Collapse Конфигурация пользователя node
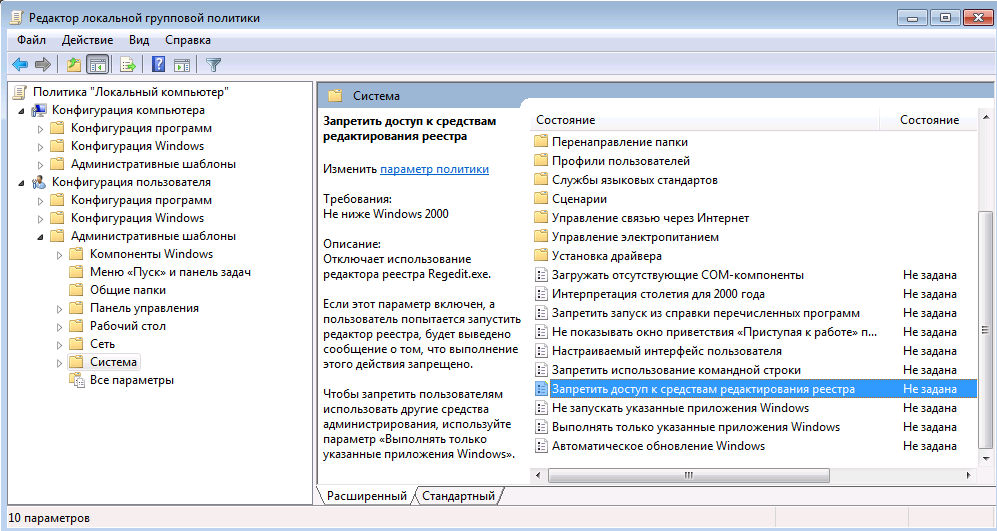The height and width of the screenshot is (531, 997). pyautogui.click(x=22, y=183)
